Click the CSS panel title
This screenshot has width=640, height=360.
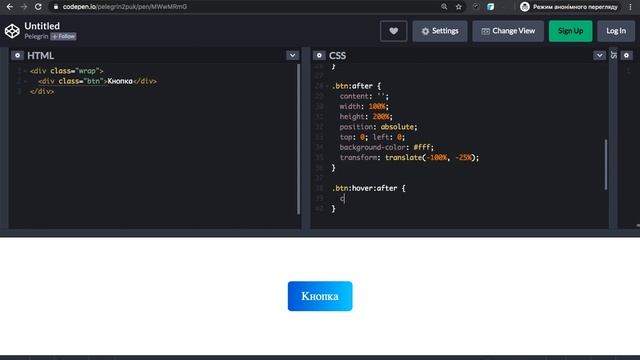point(337,56)
